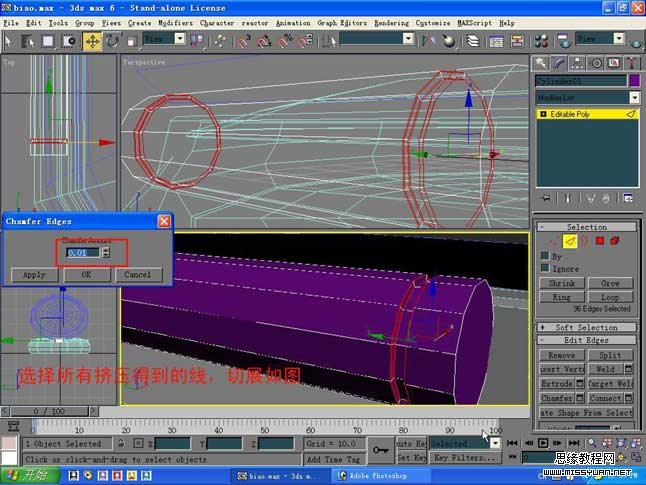Click Apply in Chamfer Edges dialog
This screenshot has height=485, width=646.
[x=35, y=274]
